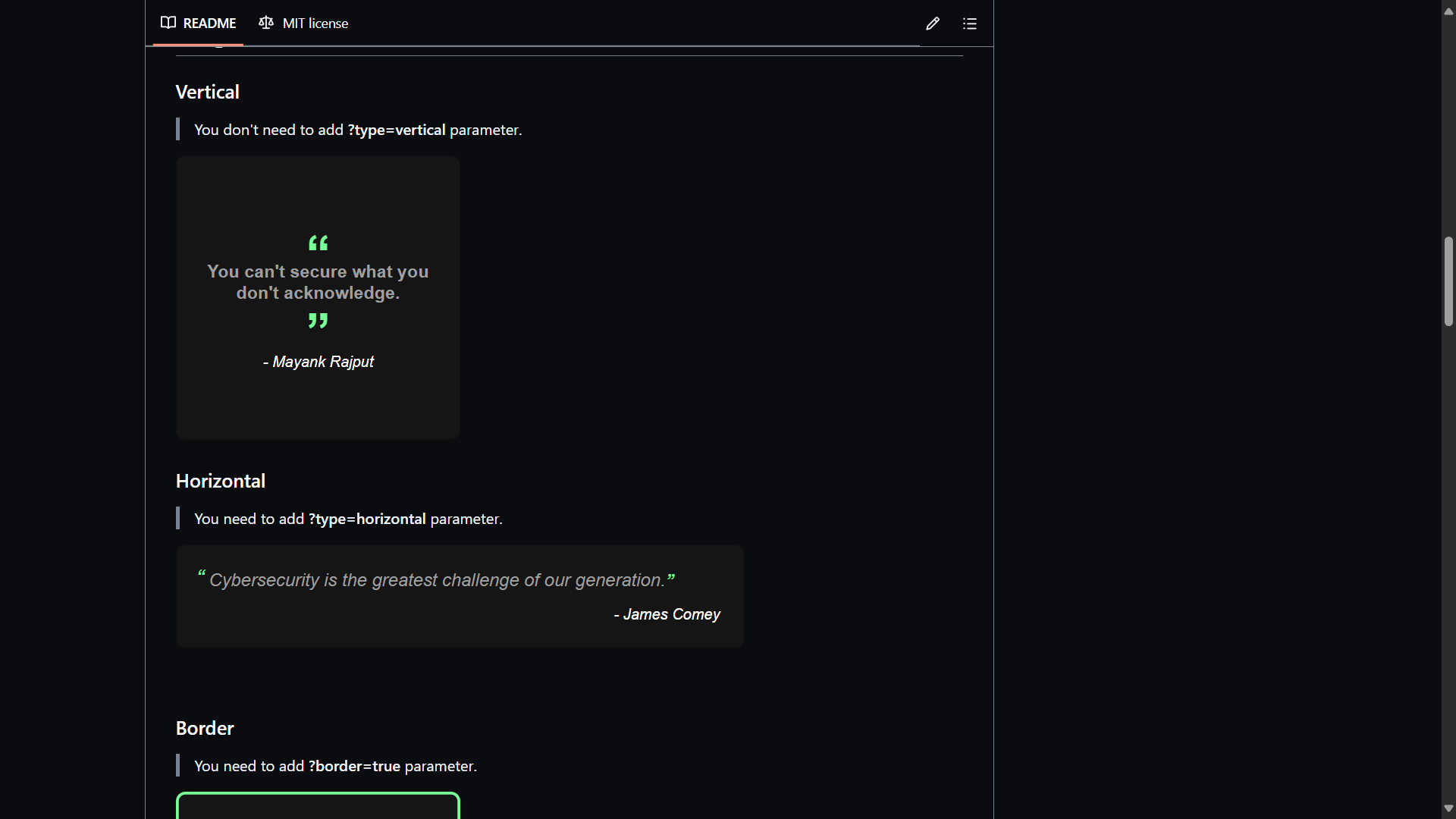
Task: Open the James Comey horizontal quote image
Action: 460,596
